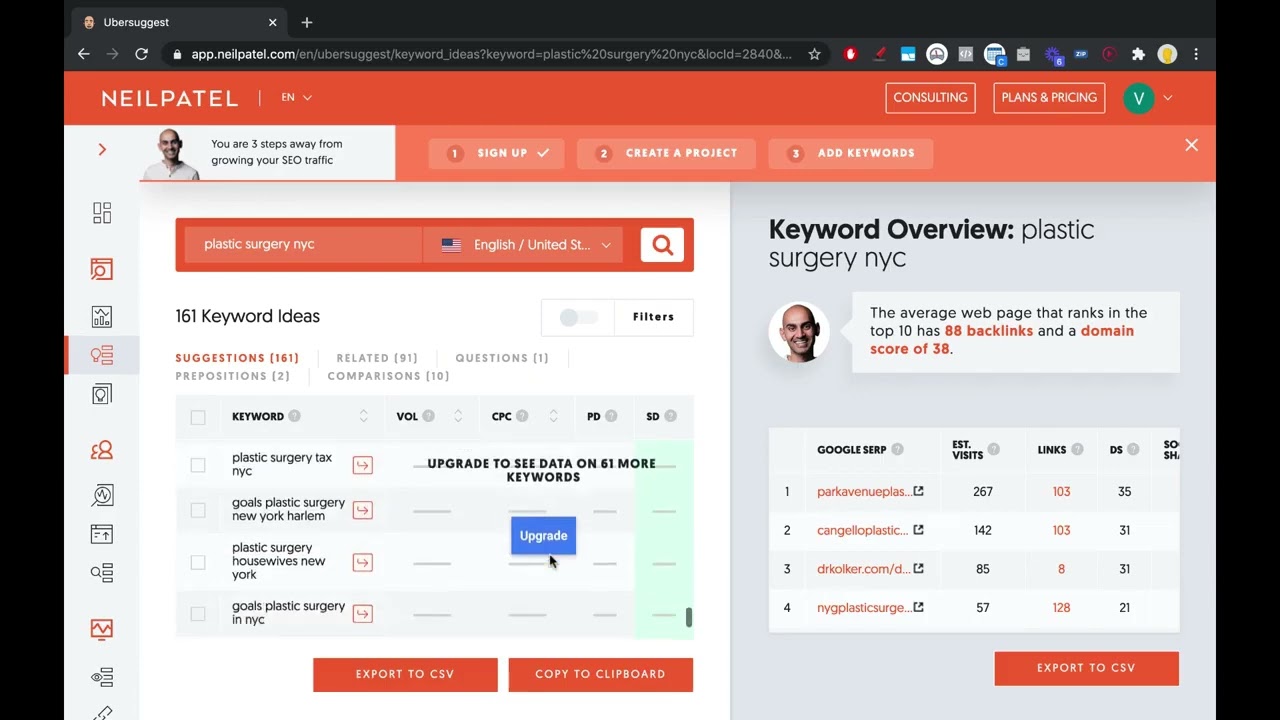Viewport: 1280px width, 720px height.
Task: Click the help icon next to GOOGLE SERP
Action: (x=897, y=450)
